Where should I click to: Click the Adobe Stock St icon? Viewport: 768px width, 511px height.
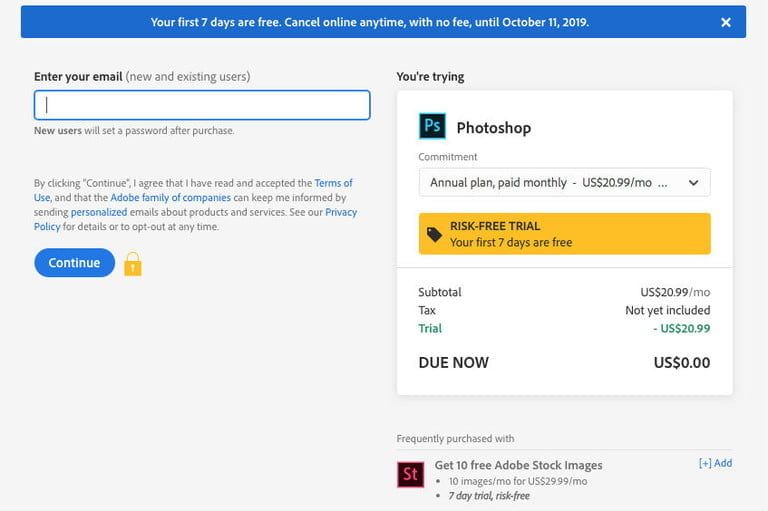pos(410,474)
